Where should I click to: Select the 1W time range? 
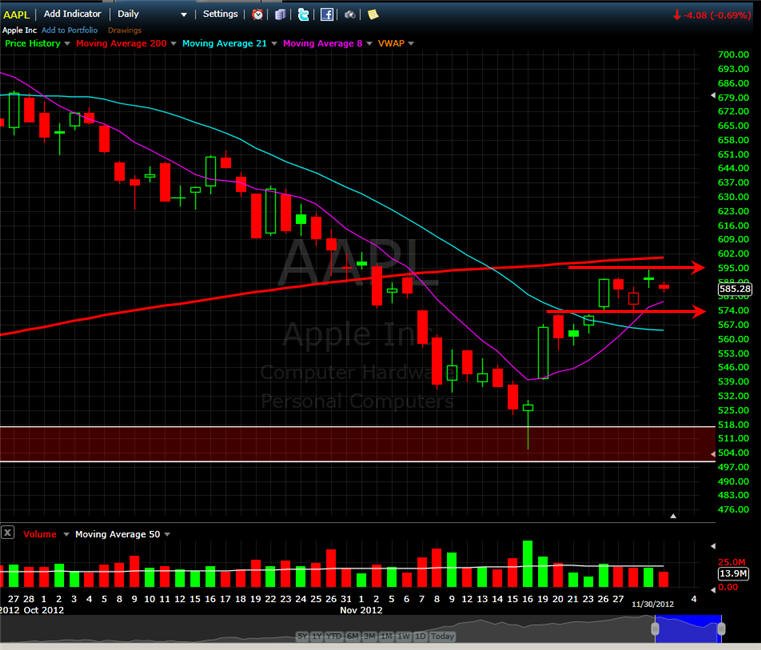pyautogui.click(x=404, y=636)
